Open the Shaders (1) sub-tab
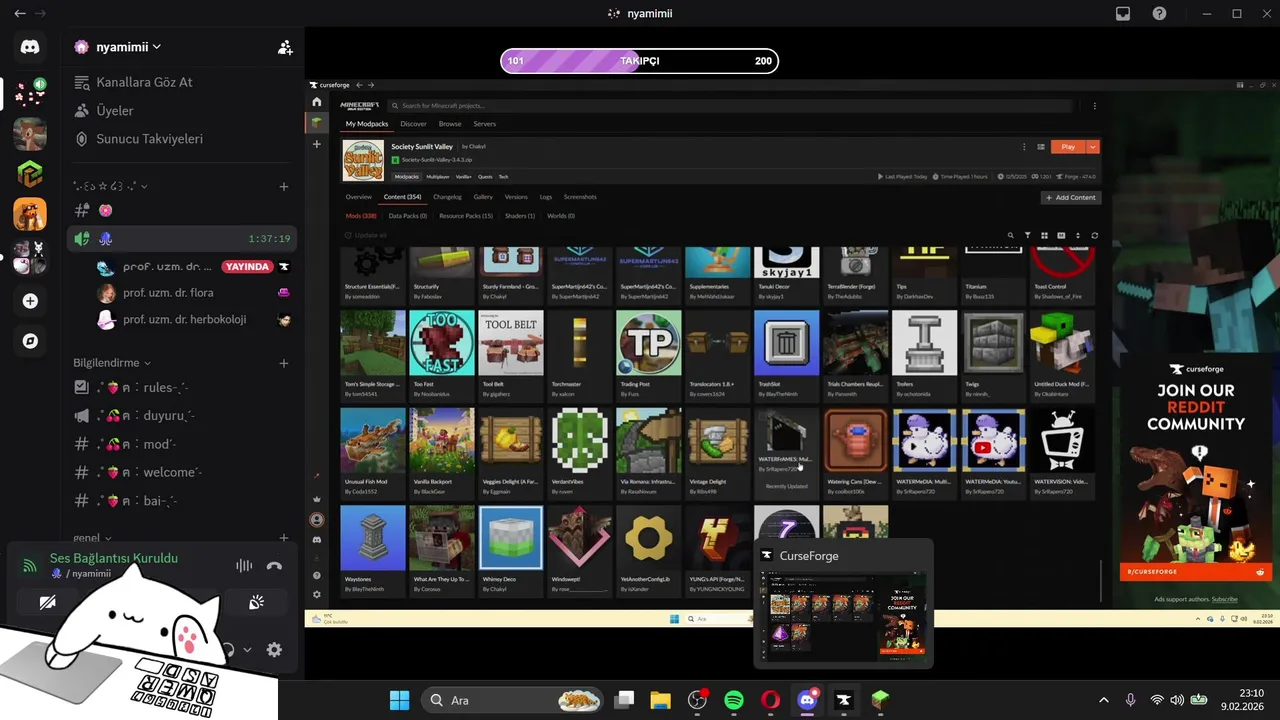This screenshot has width=1280, height=720. pos(520,216)
